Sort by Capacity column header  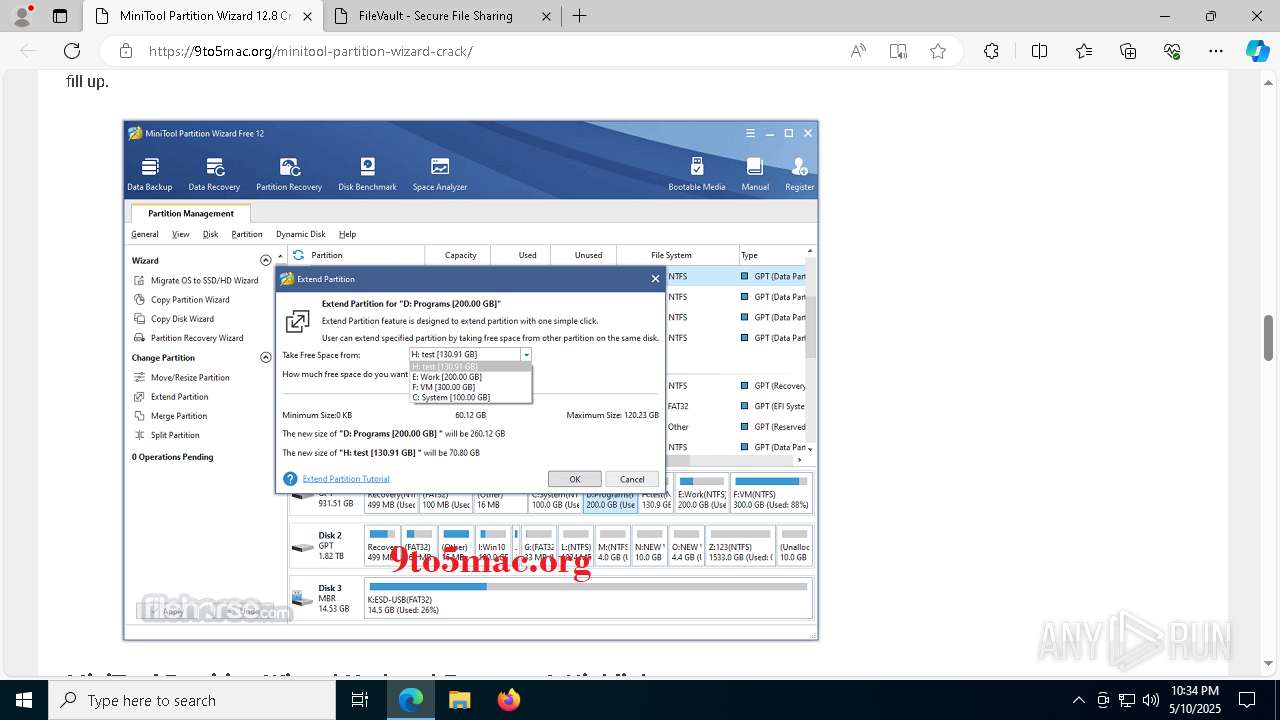[460, 255]
